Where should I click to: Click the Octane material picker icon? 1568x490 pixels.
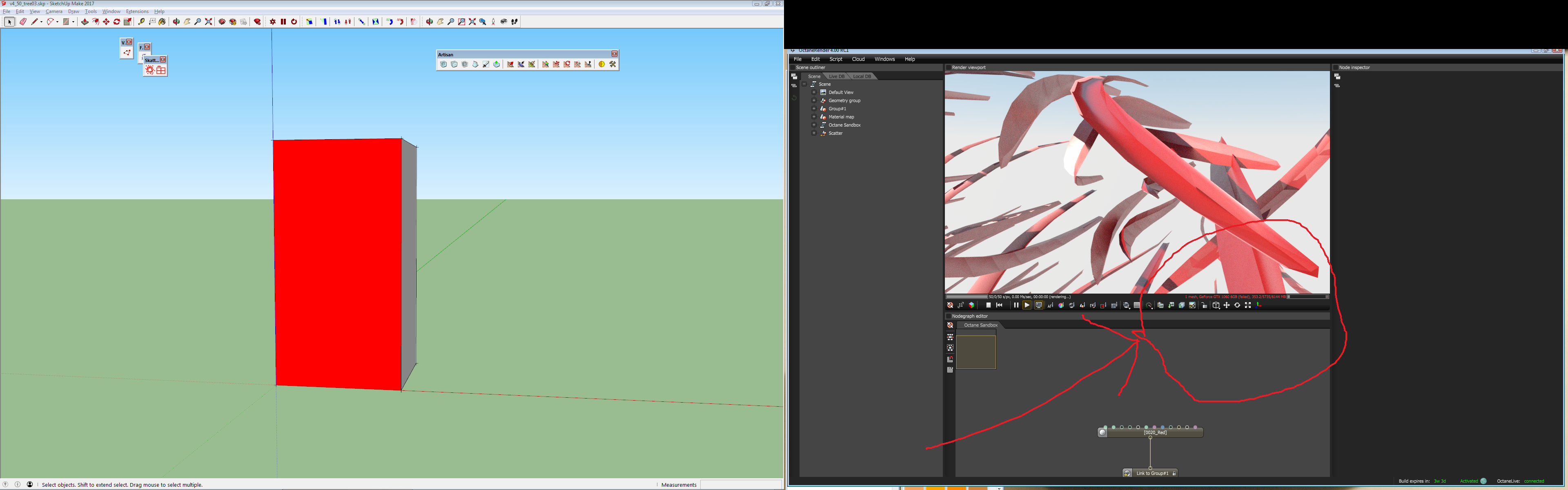[1071, 305]
